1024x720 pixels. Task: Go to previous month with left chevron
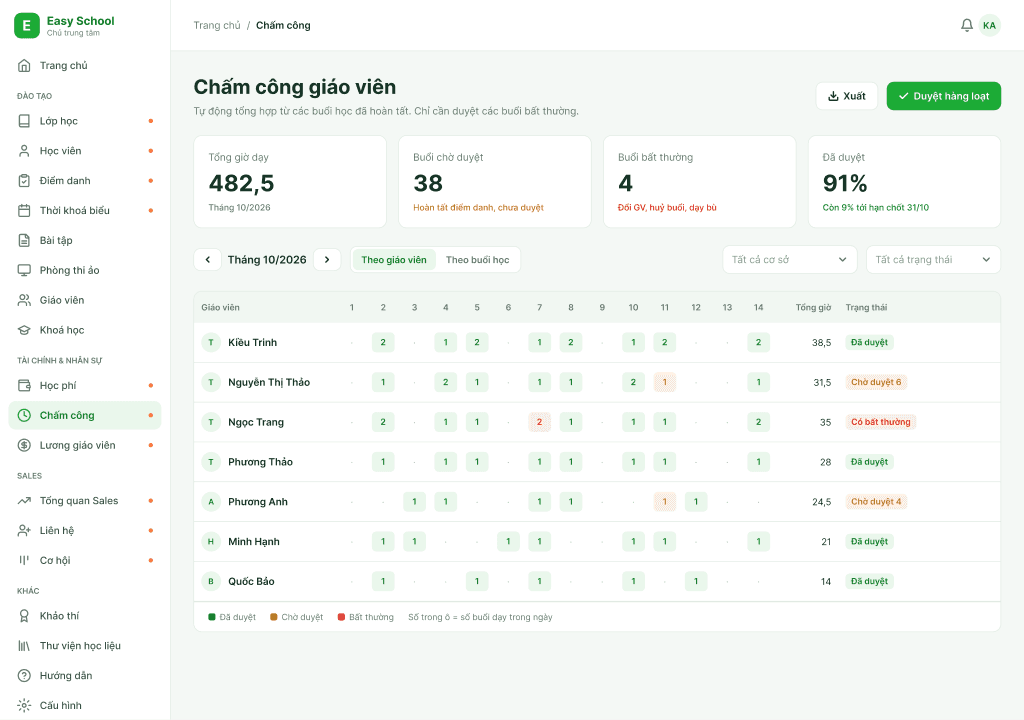[208, 259]
